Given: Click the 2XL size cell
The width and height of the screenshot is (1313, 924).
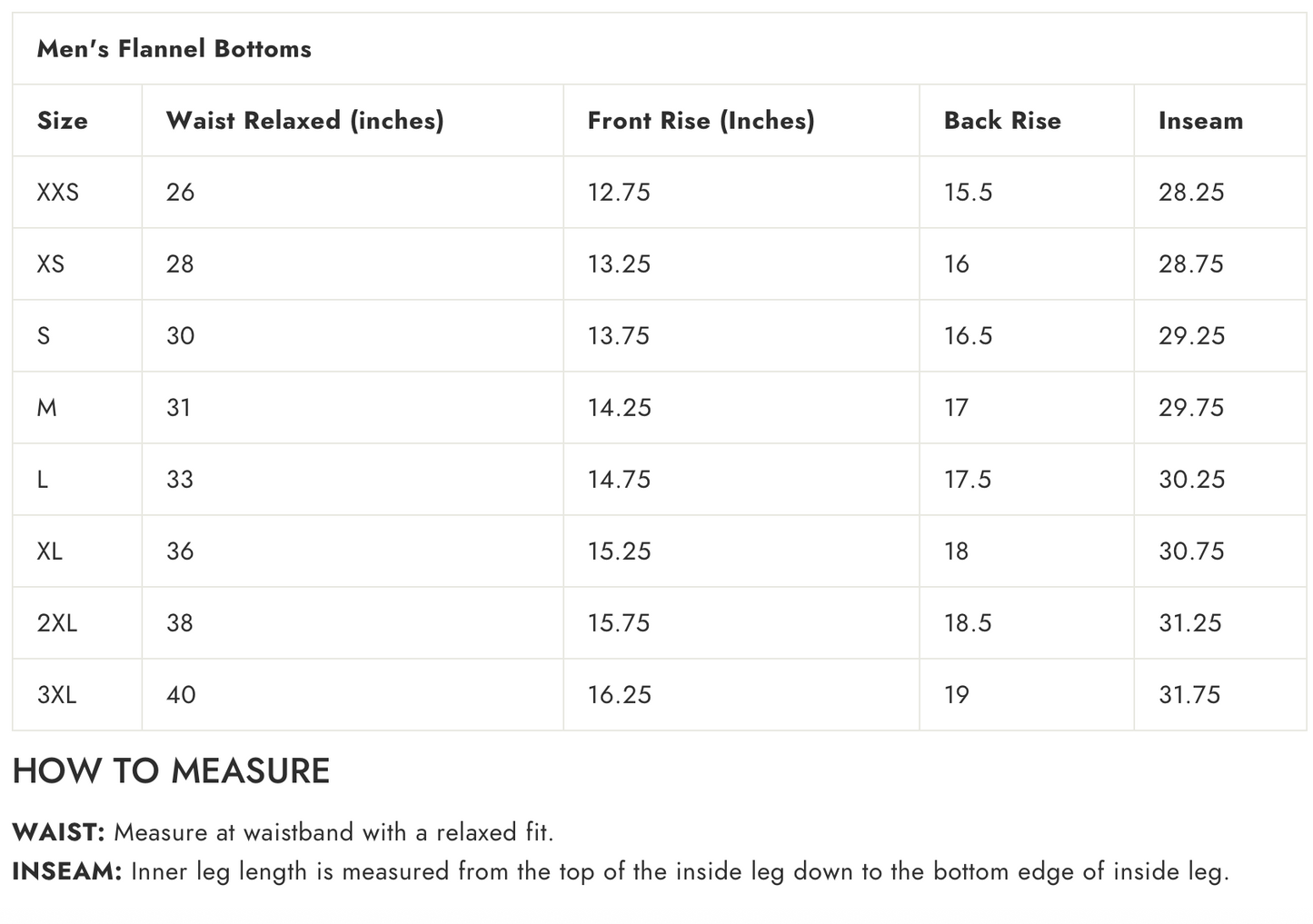Looking at the screenshot, I should point(56,623).
